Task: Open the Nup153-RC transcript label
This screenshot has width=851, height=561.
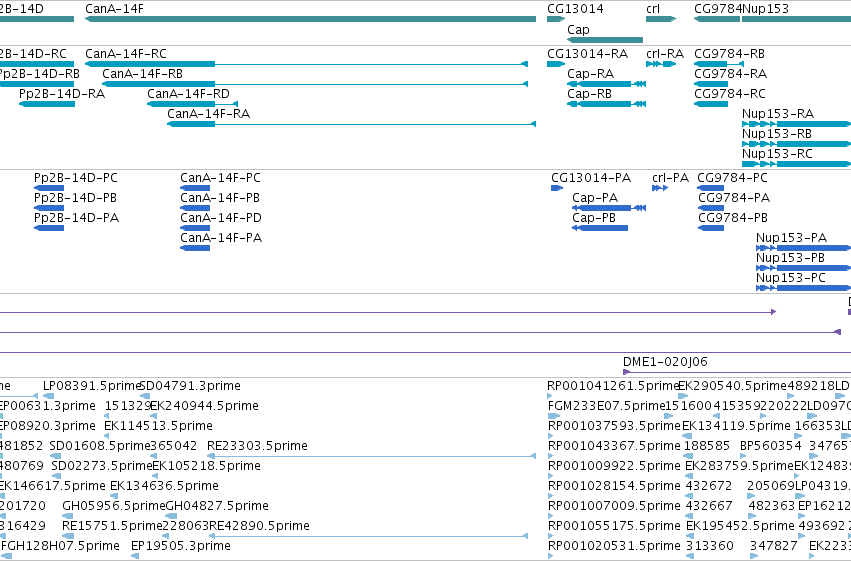Action: pos(777,154)
